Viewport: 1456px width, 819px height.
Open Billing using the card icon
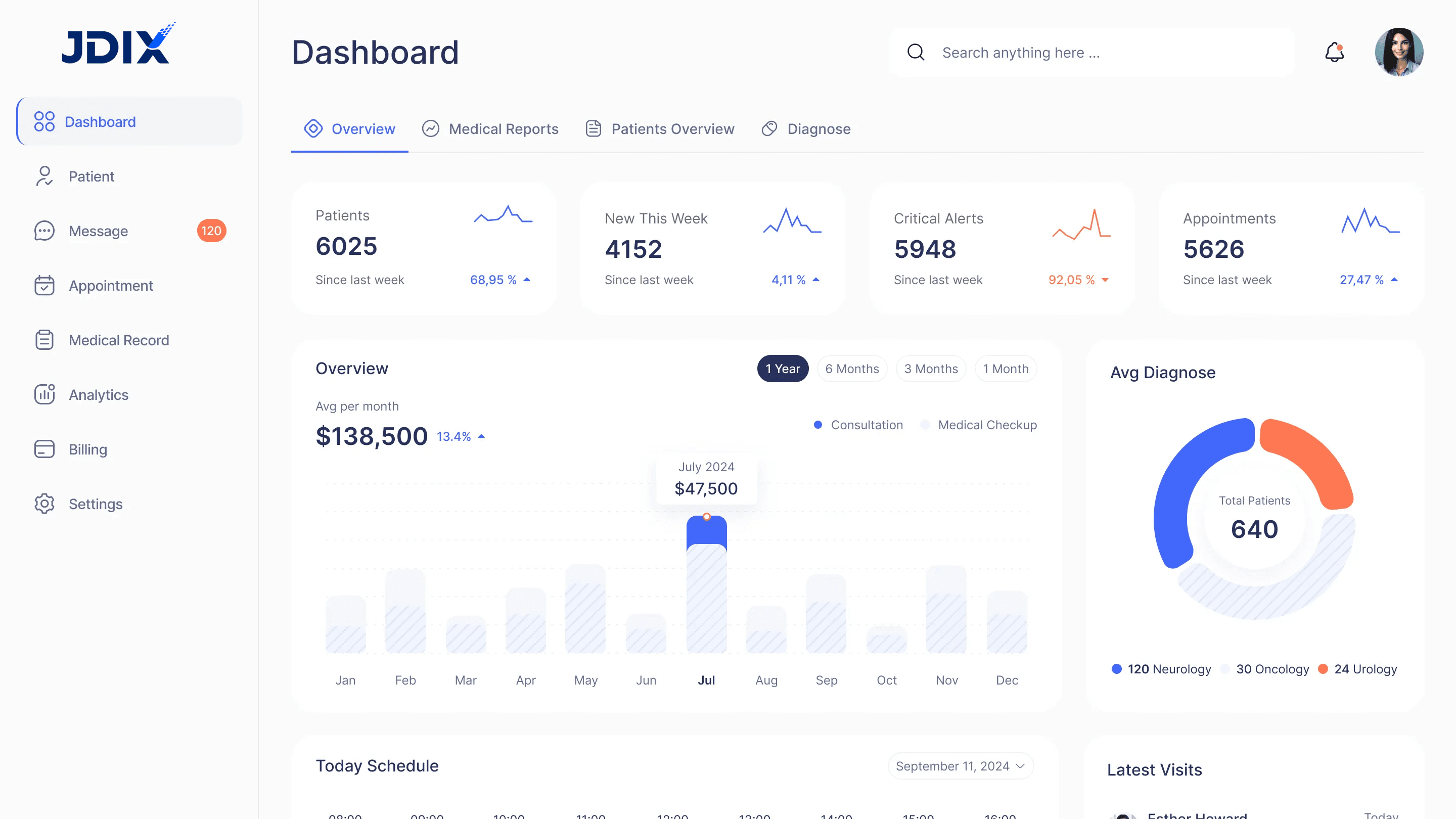45,449
